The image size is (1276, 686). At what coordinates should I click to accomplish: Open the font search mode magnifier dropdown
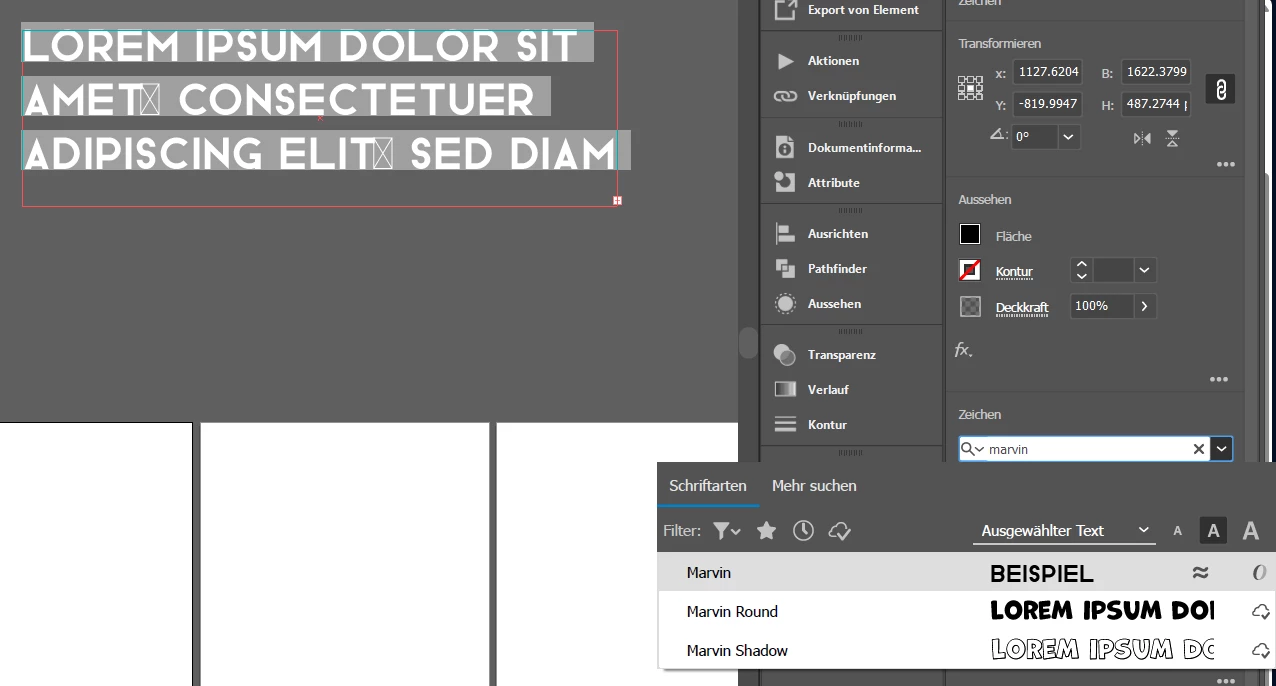(972, 450)
